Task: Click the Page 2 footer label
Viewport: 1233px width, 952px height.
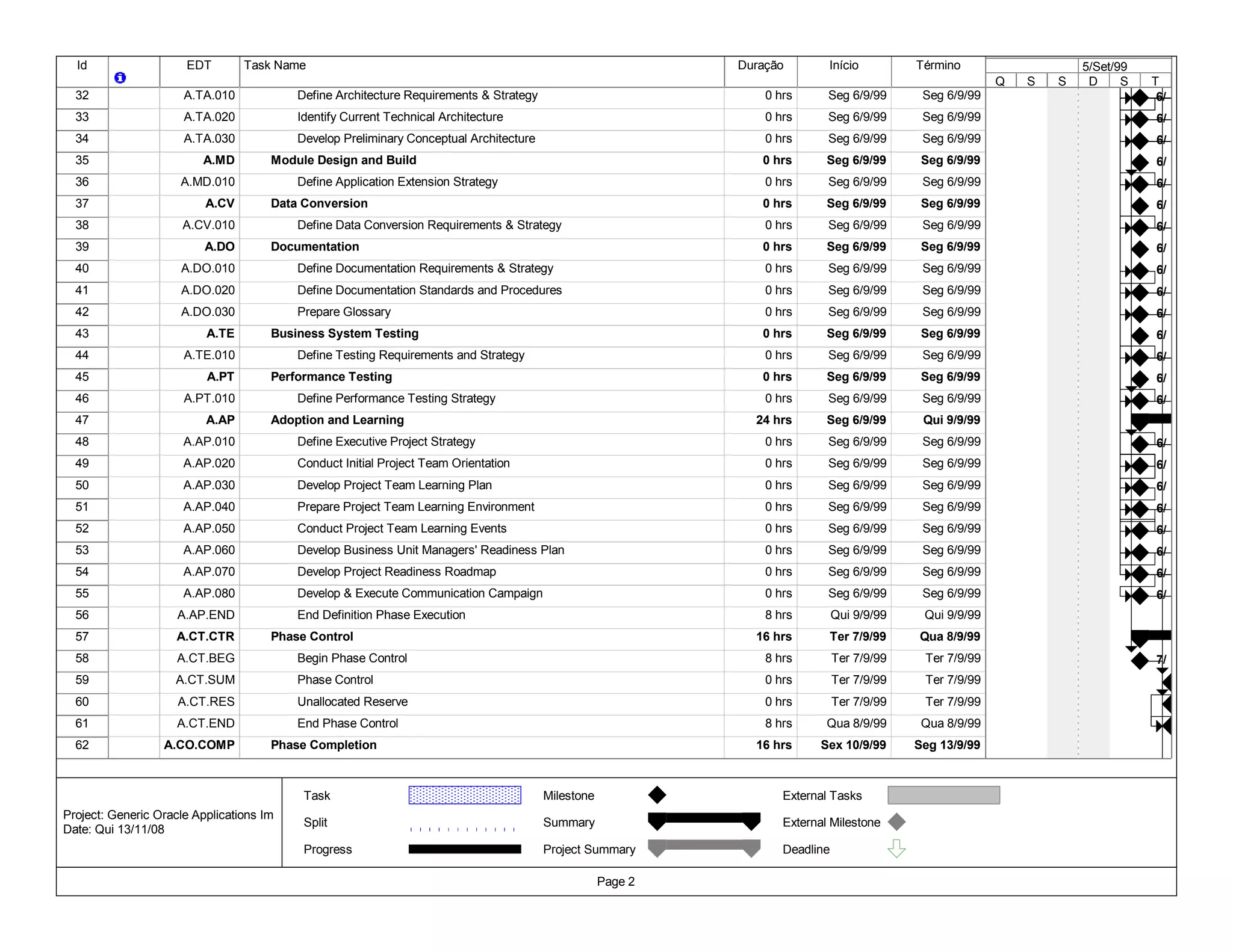Action: click(x=615, y=882)
